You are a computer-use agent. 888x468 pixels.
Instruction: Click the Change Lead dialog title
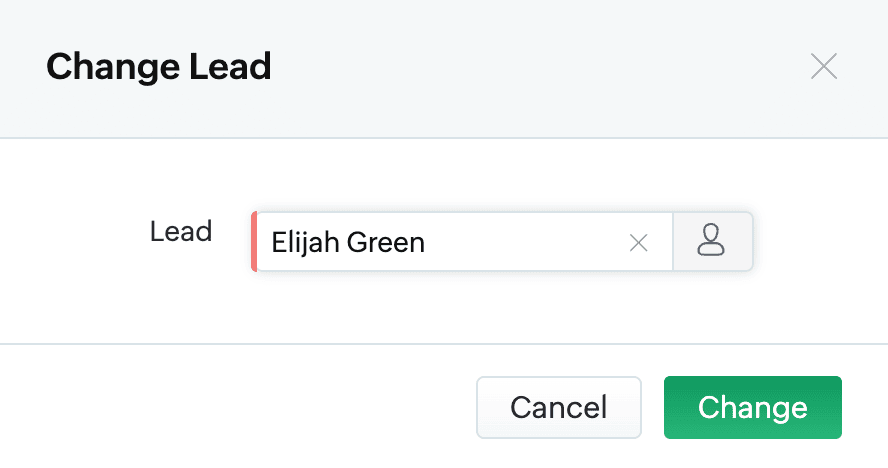159,67
